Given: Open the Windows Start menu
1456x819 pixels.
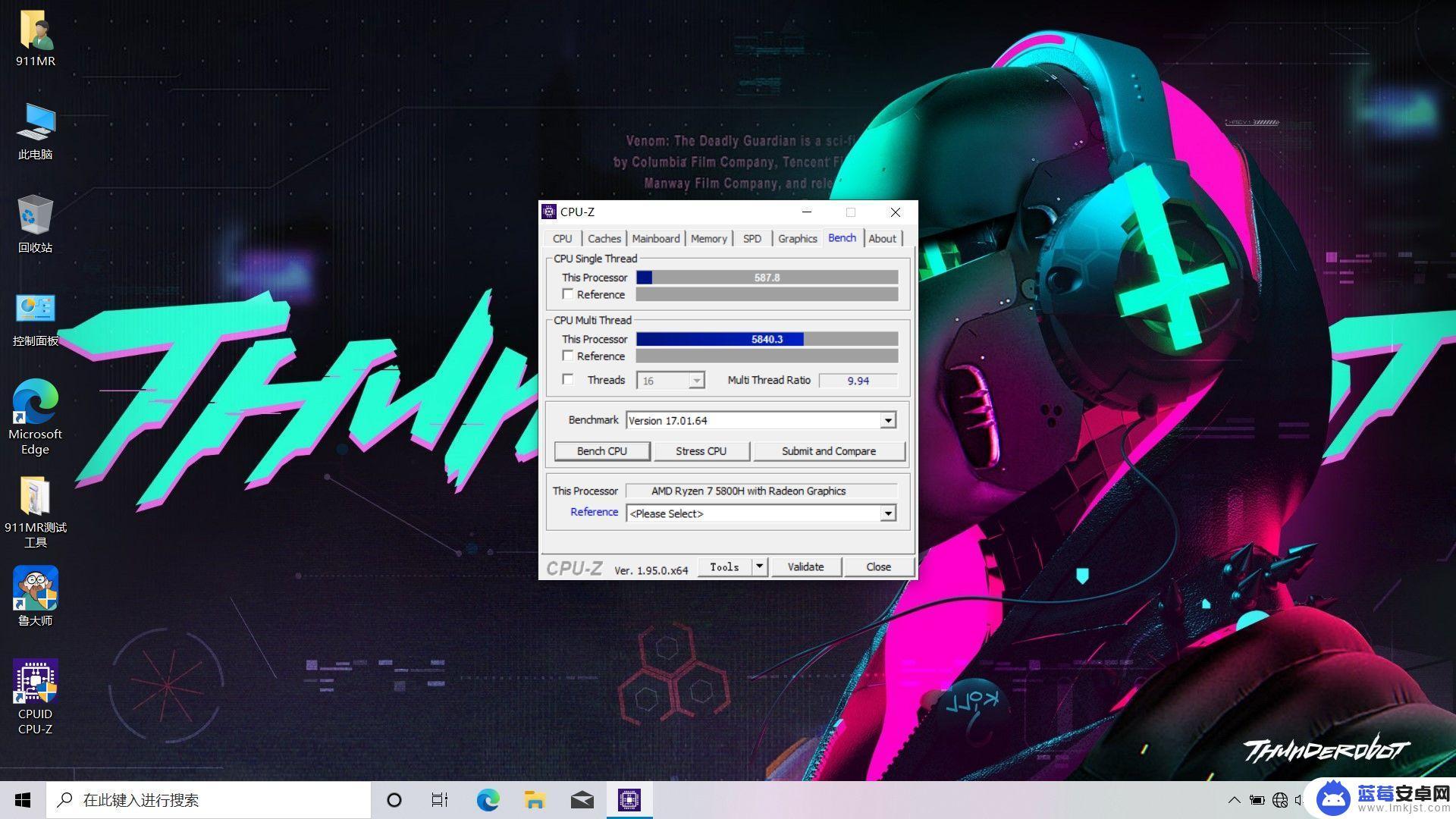Looking at the screenshot, I should (23, 800).
